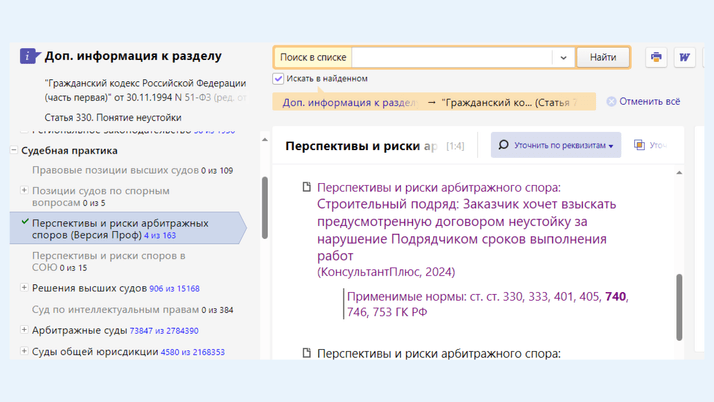Select the Арбитражные суды row
Screen dimensions: 714x402
pos(115,330)
